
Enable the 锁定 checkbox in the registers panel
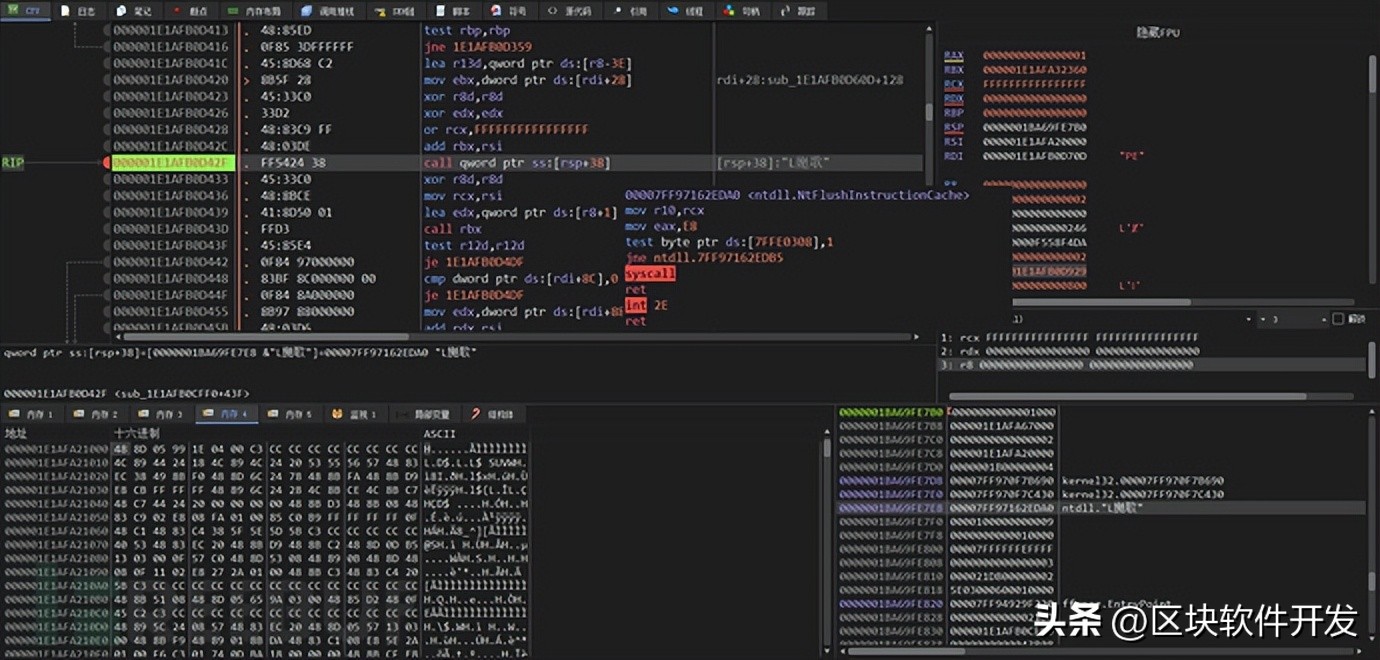(x=1338, y=318)
